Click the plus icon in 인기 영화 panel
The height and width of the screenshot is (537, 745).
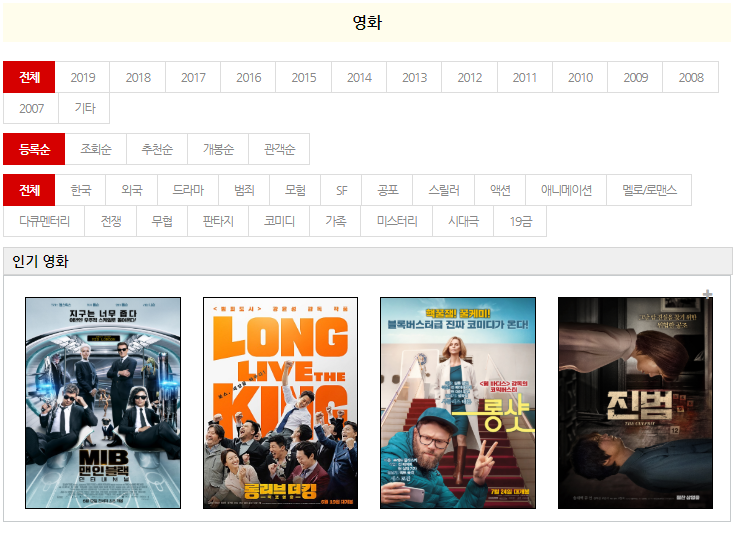click(707, 294)
